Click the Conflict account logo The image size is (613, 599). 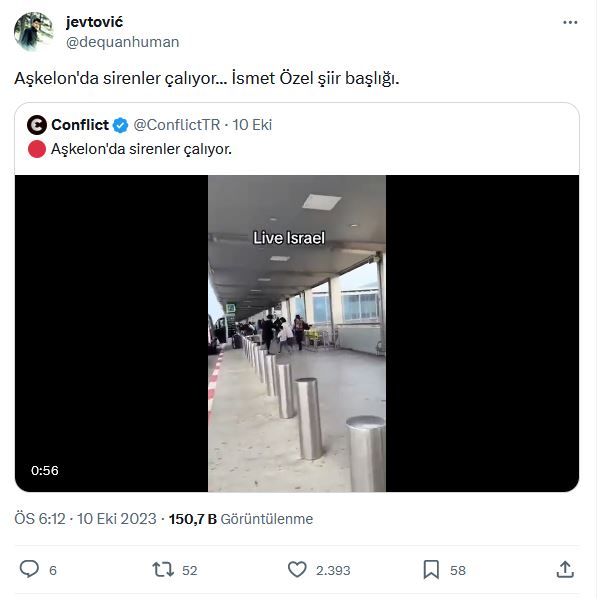click(x=37, y=125)
